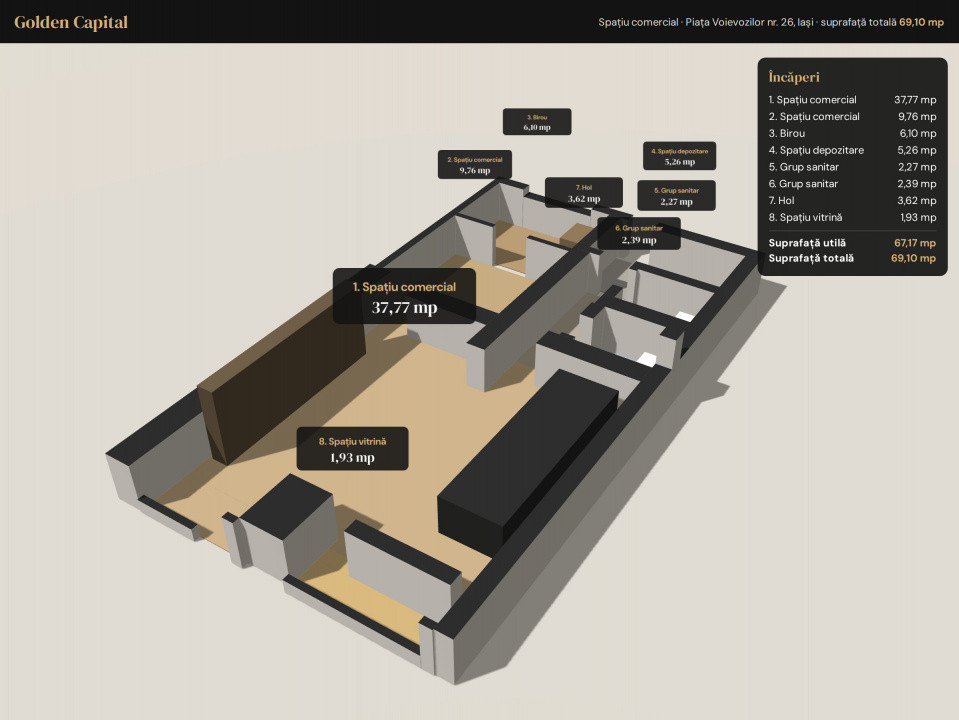The height and width of the screenshot is (720, 959).
Task: Click the 4. Spațiu depozitare callout above the plan
Action: click(x=679, y=156)
